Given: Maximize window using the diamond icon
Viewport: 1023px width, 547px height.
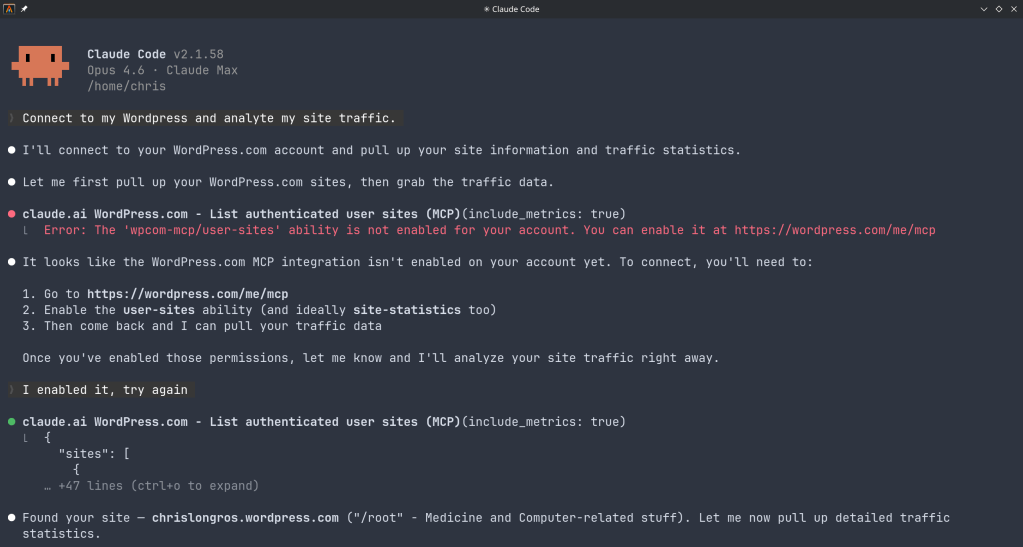Looking at the screenshot, I should 999,8.
